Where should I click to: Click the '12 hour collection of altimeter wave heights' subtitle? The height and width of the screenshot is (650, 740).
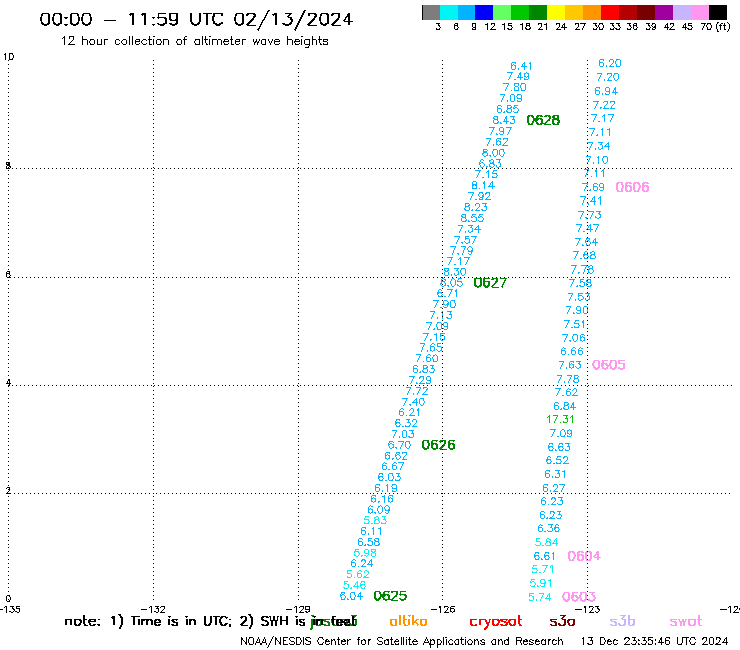click(x=194, y=41)
